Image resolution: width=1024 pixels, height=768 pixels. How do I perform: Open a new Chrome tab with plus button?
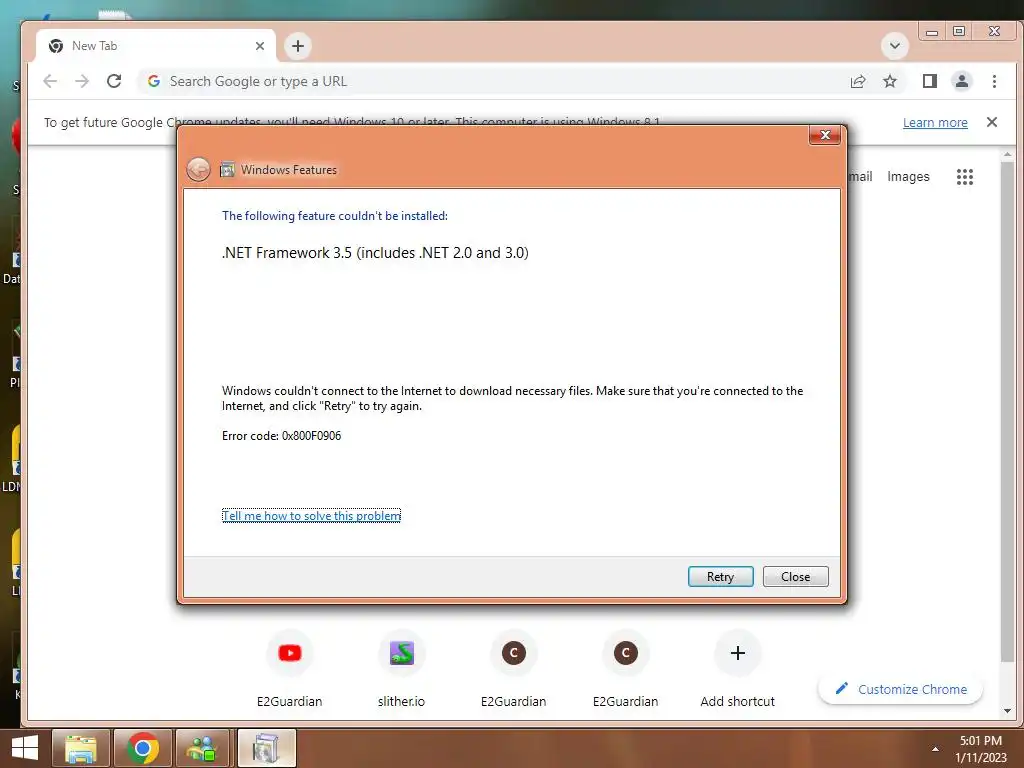(x=298, y=46)
